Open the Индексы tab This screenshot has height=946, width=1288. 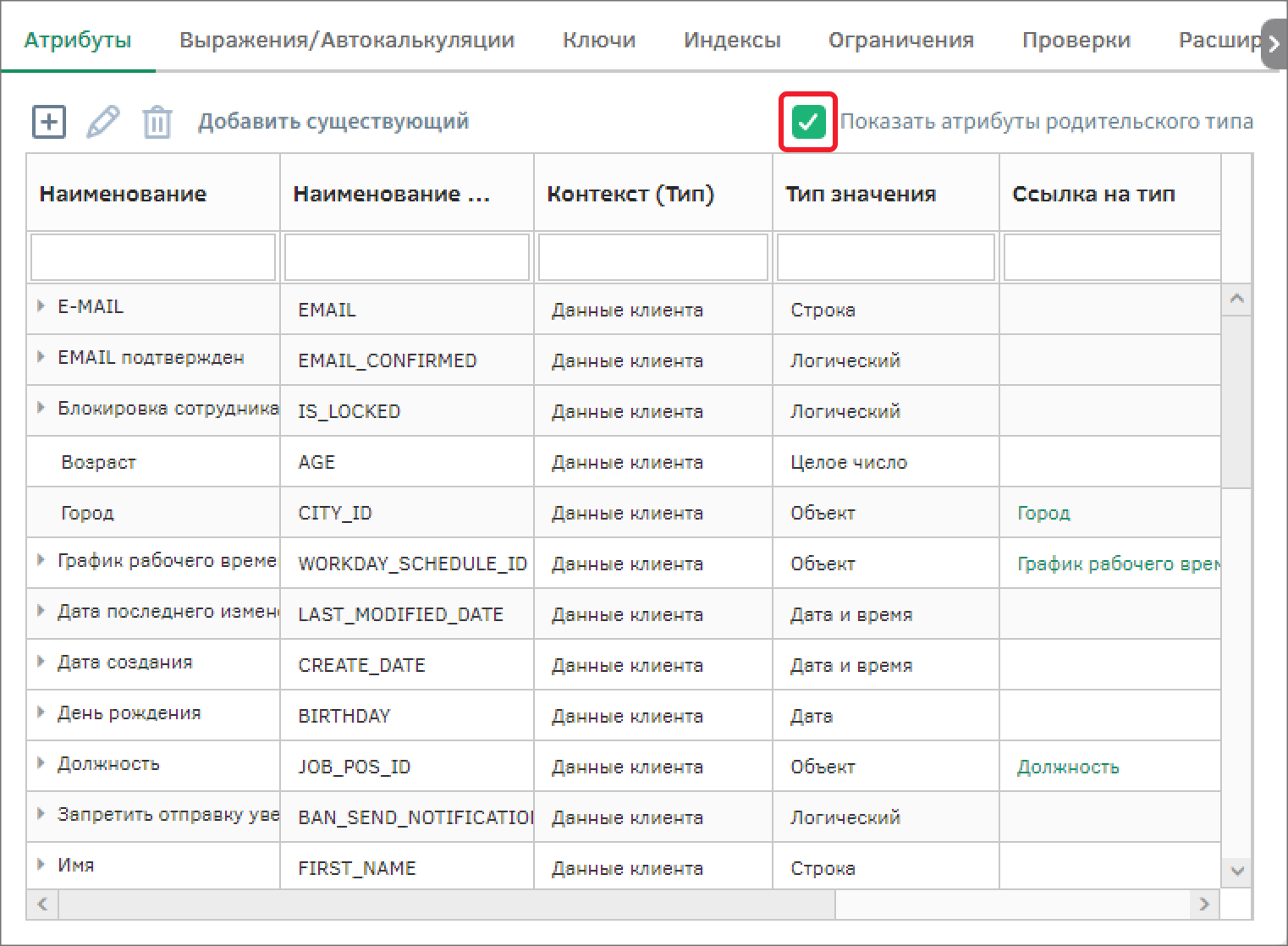(x=732, y=40)
